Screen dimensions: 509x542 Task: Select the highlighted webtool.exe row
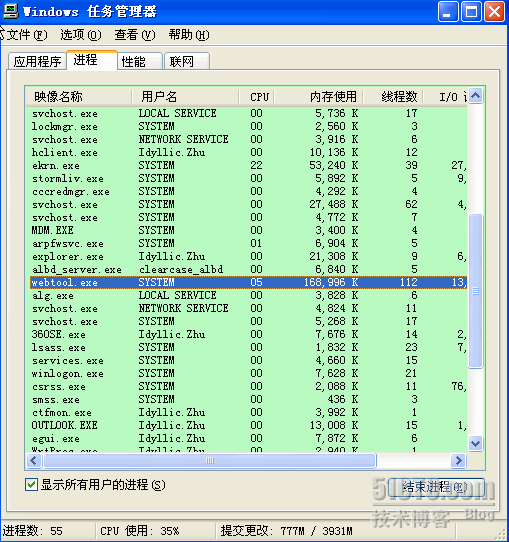[x=248, y=282]
